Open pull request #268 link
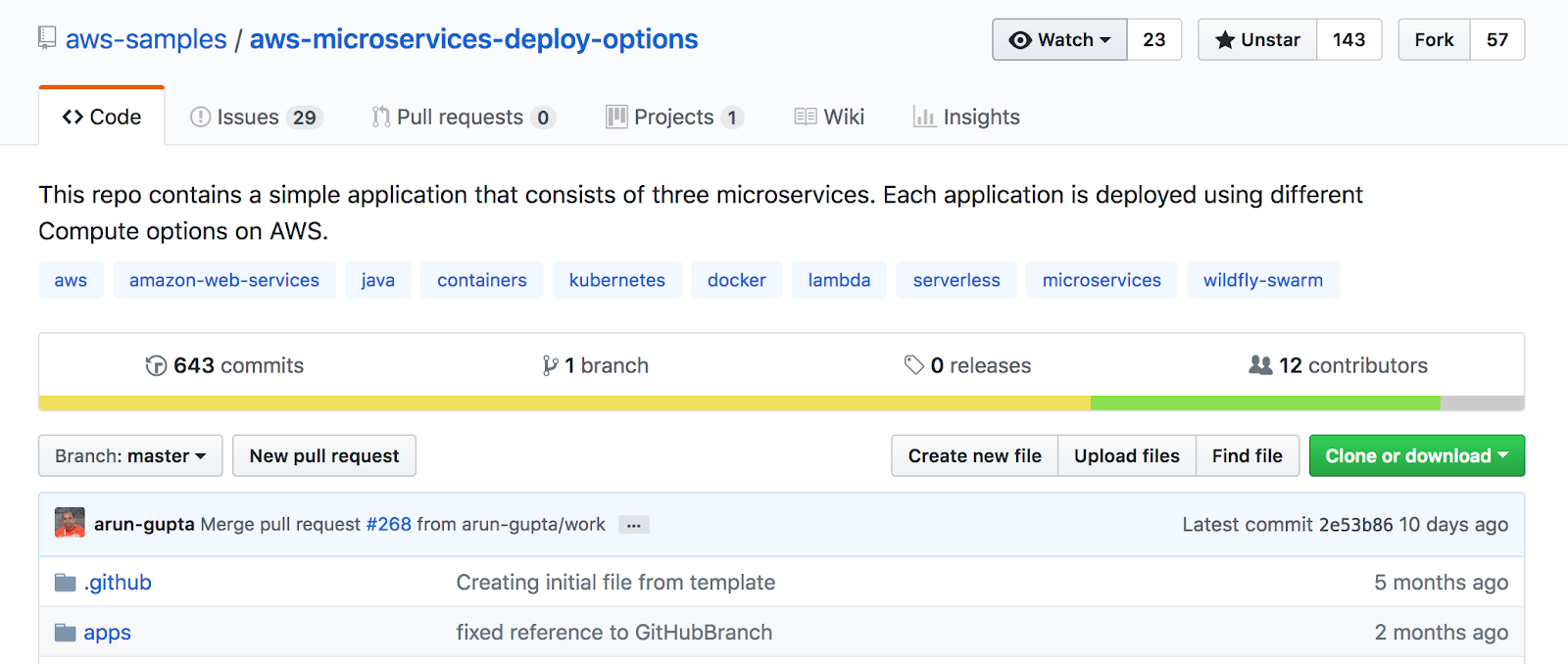Image resolution: width=1568 pixels, height=664 pixels. [388, 525]
